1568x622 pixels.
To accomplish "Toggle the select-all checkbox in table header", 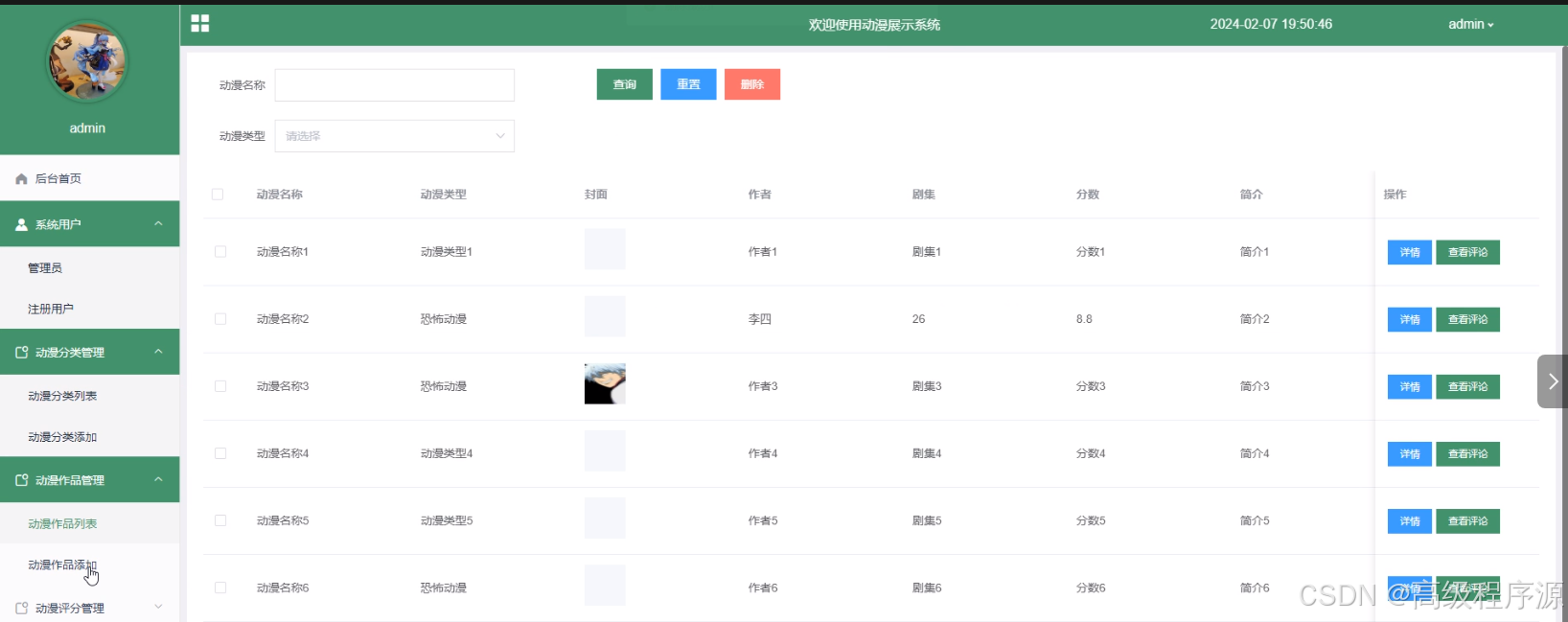I will click(218, 195).
